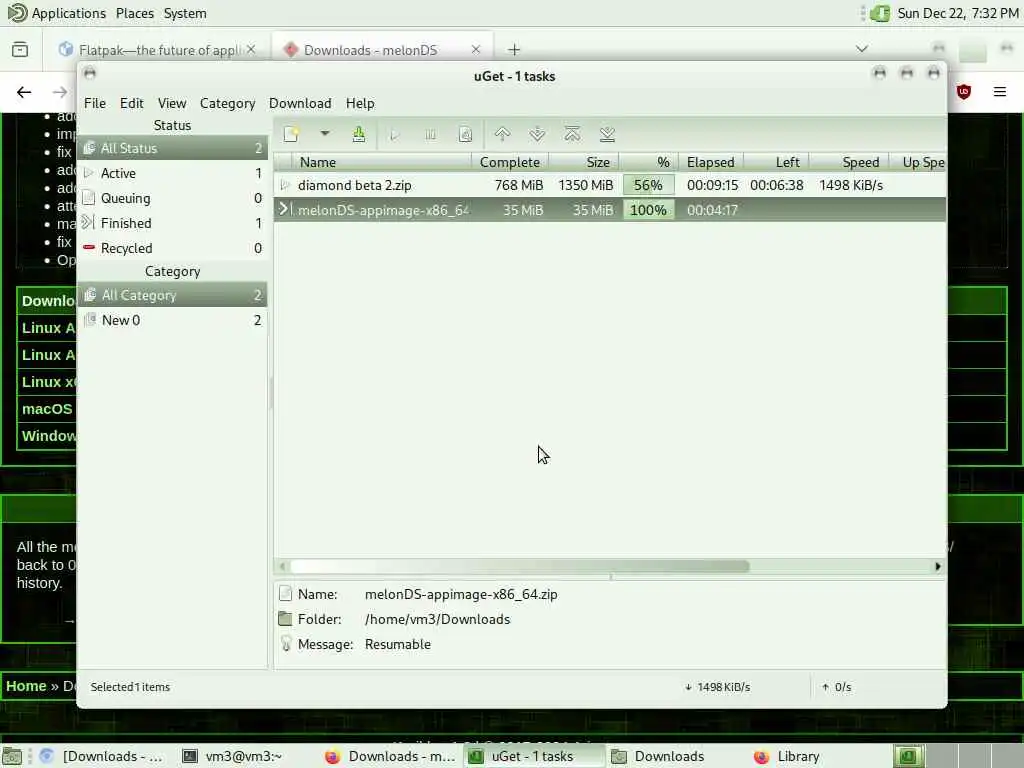Sort by the Complete column header
1024x768 pixels.
pos(510,162)
